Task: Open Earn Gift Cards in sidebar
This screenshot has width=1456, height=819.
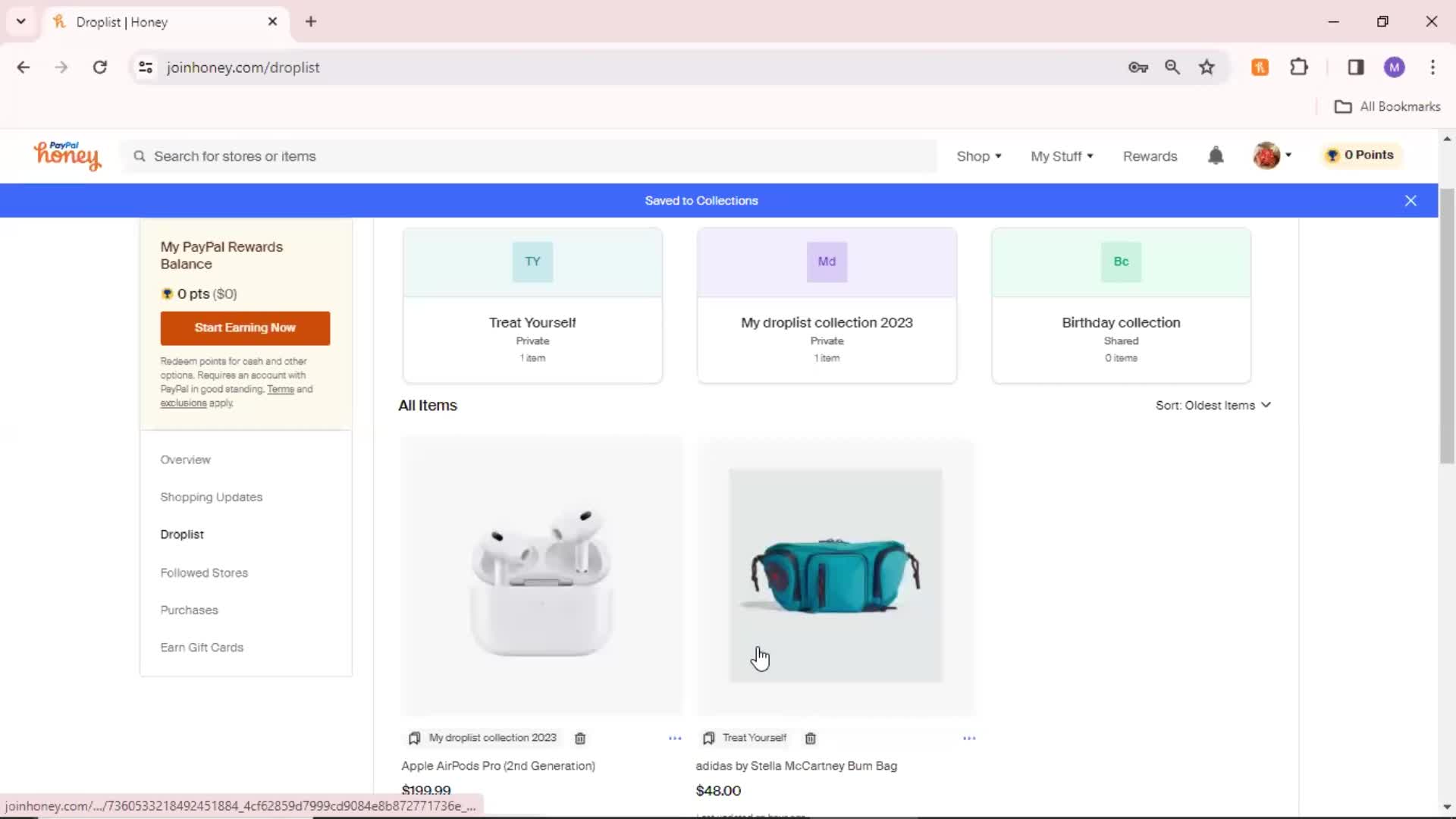Action: pyautogui.click(x=202, y=648)
